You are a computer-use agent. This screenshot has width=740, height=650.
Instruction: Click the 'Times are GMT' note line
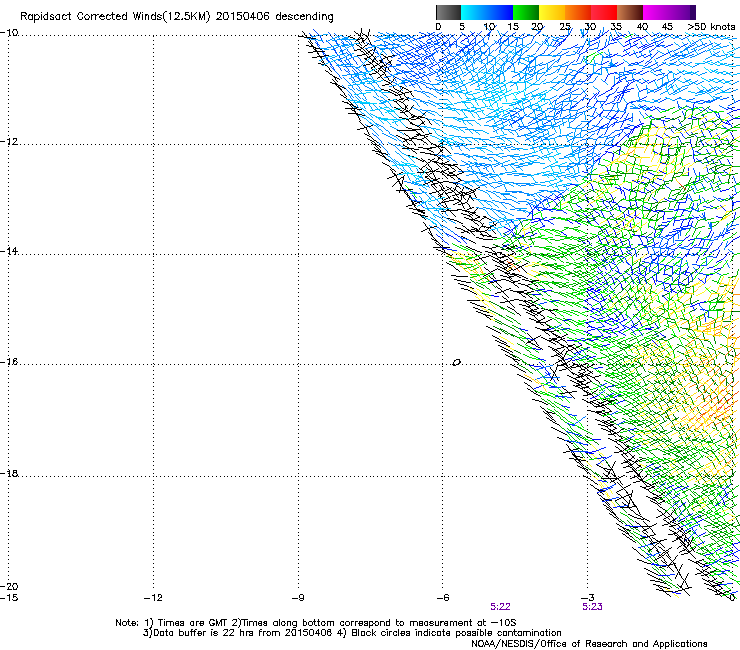click(316, 623)
